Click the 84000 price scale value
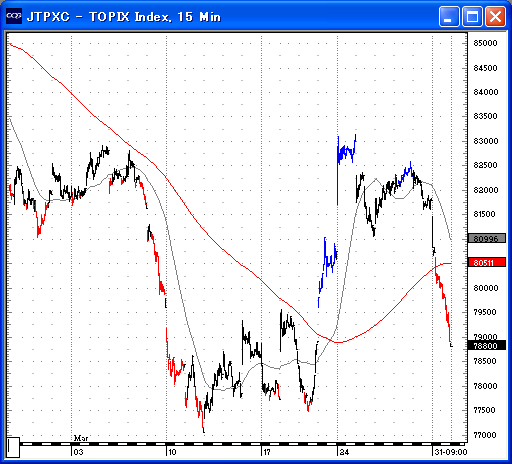 [x=485, y=92]
